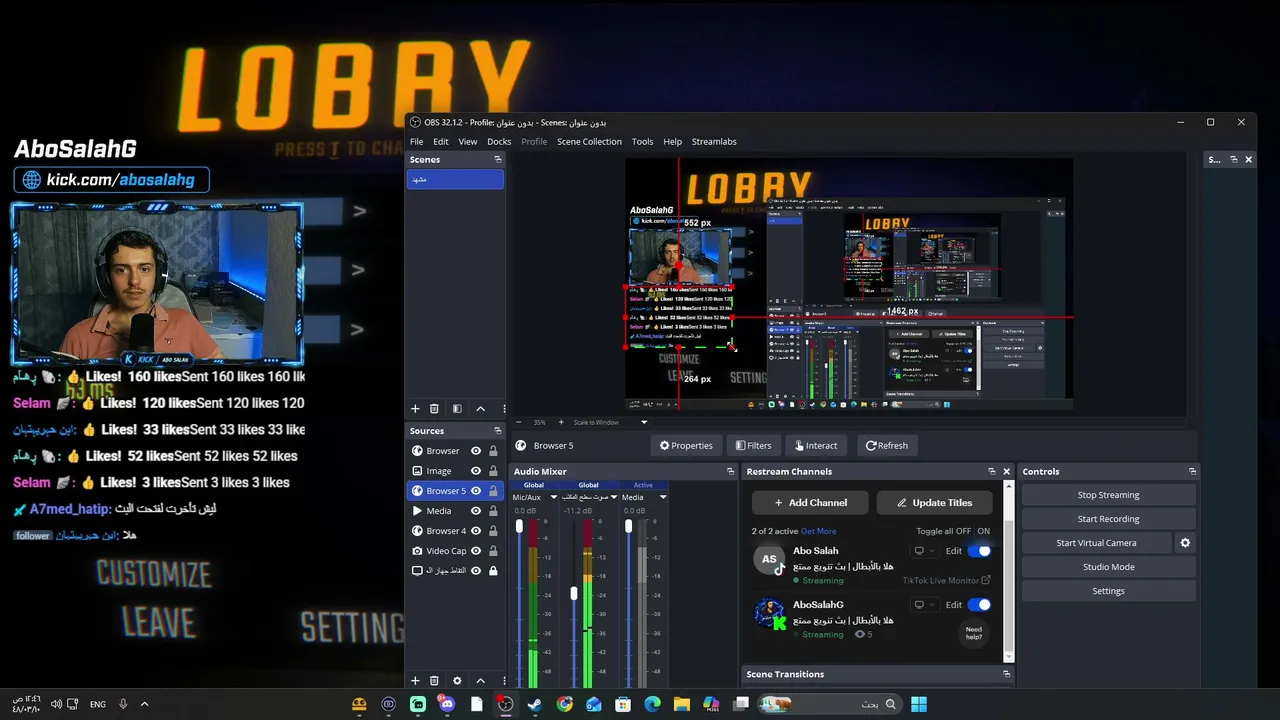Open the Docks menu

(499, 142)
